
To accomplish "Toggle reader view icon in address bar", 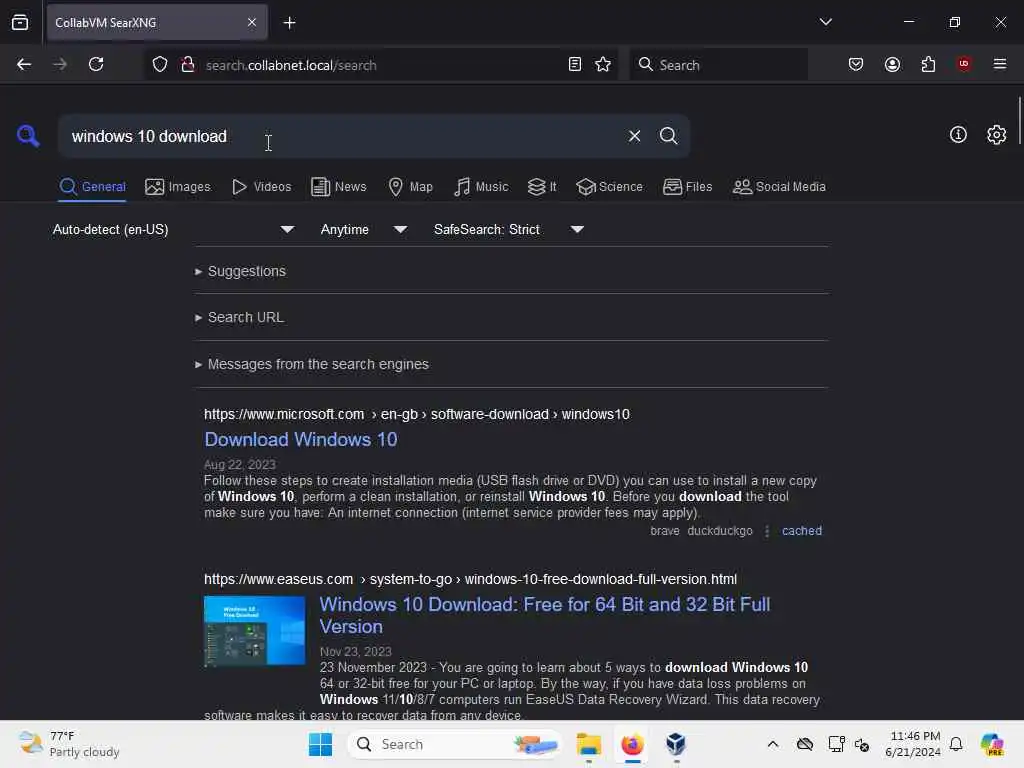I will point(575,64).
